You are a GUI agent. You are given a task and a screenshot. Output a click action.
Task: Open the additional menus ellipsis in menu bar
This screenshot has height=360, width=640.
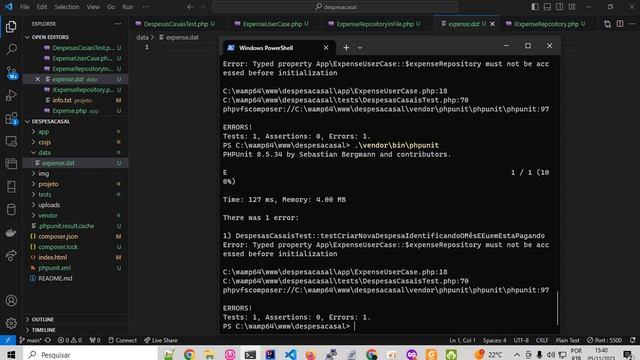[146, 7]
